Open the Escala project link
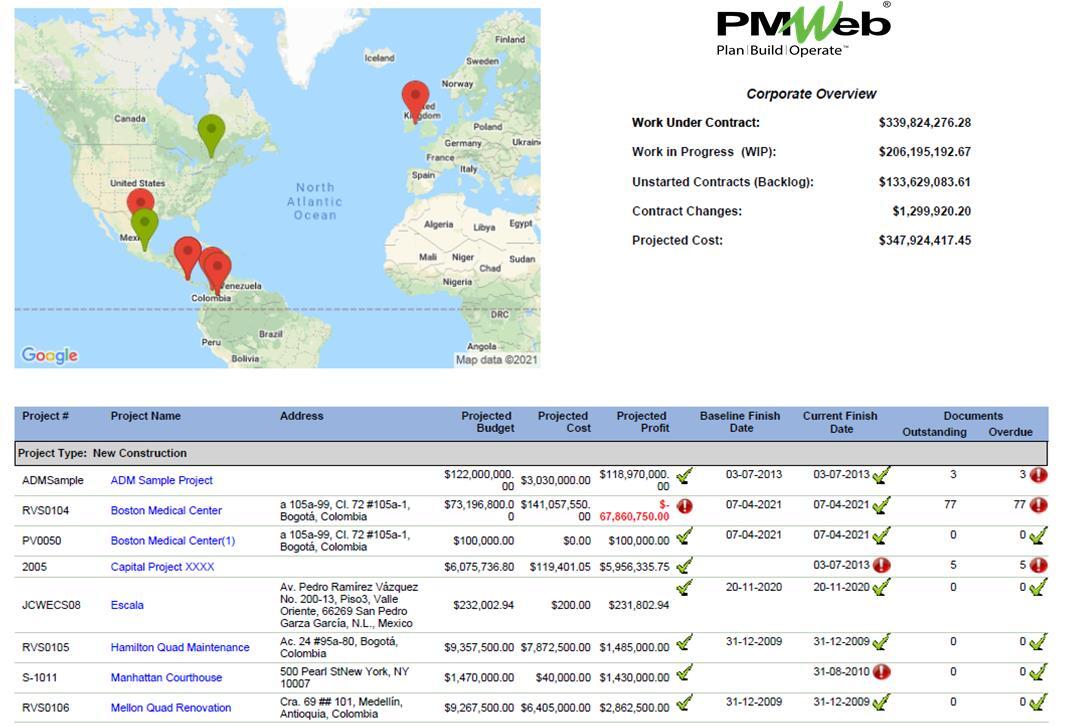 click(127, 605)
